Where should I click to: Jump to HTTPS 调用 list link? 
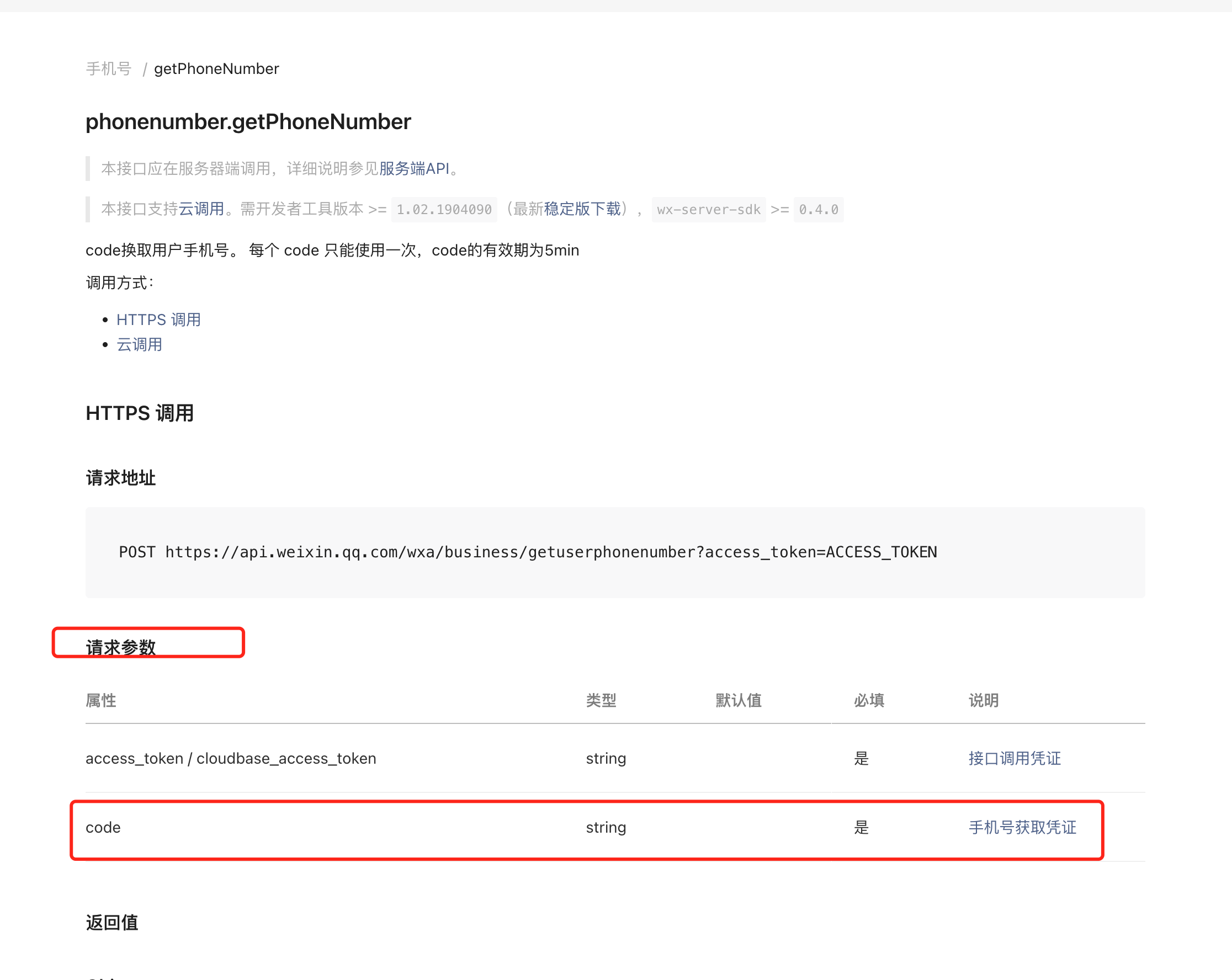point(158,320)
